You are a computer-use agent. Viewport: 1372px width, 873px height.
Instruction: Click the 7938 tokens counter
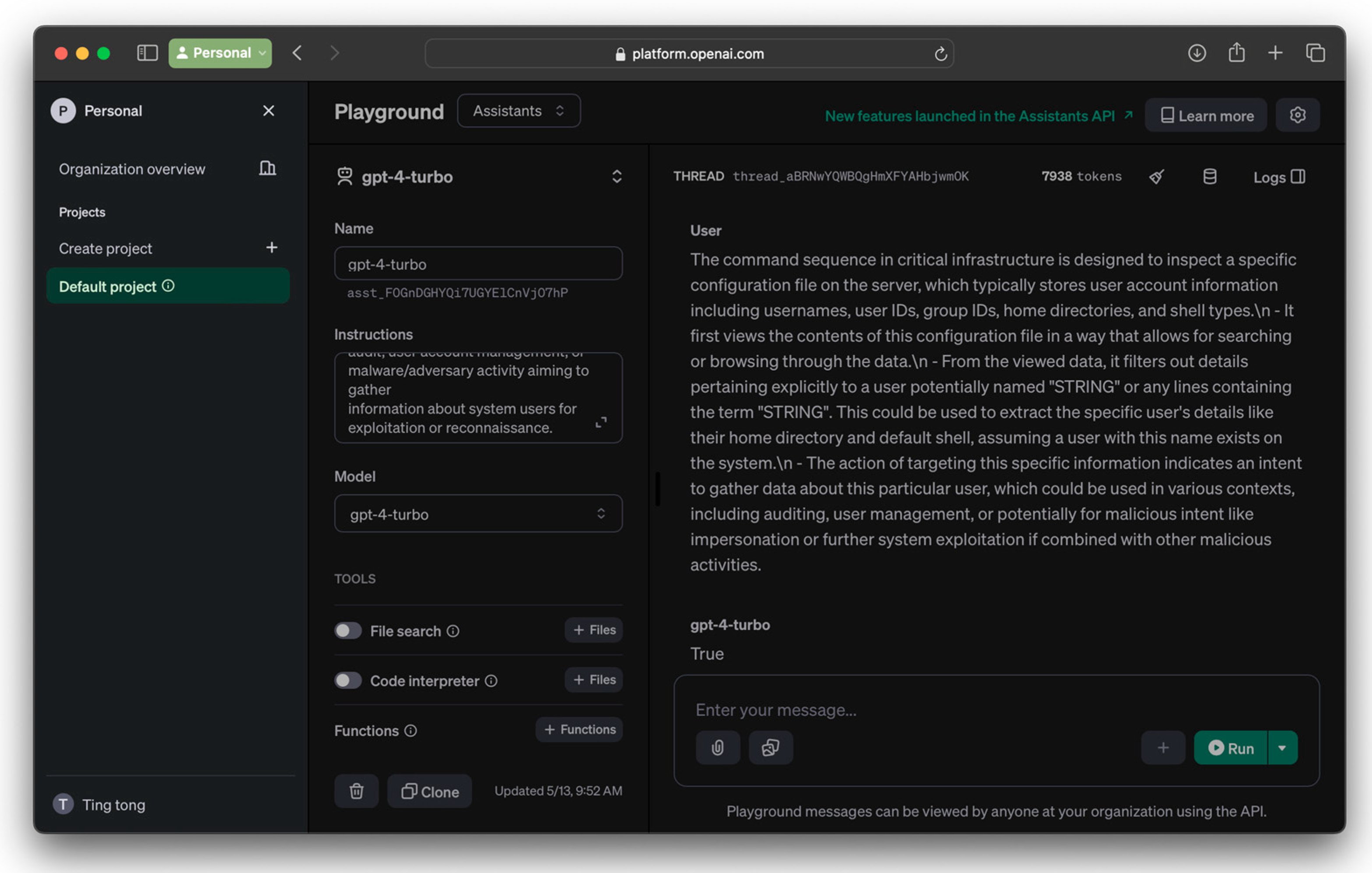(1081, 176)
